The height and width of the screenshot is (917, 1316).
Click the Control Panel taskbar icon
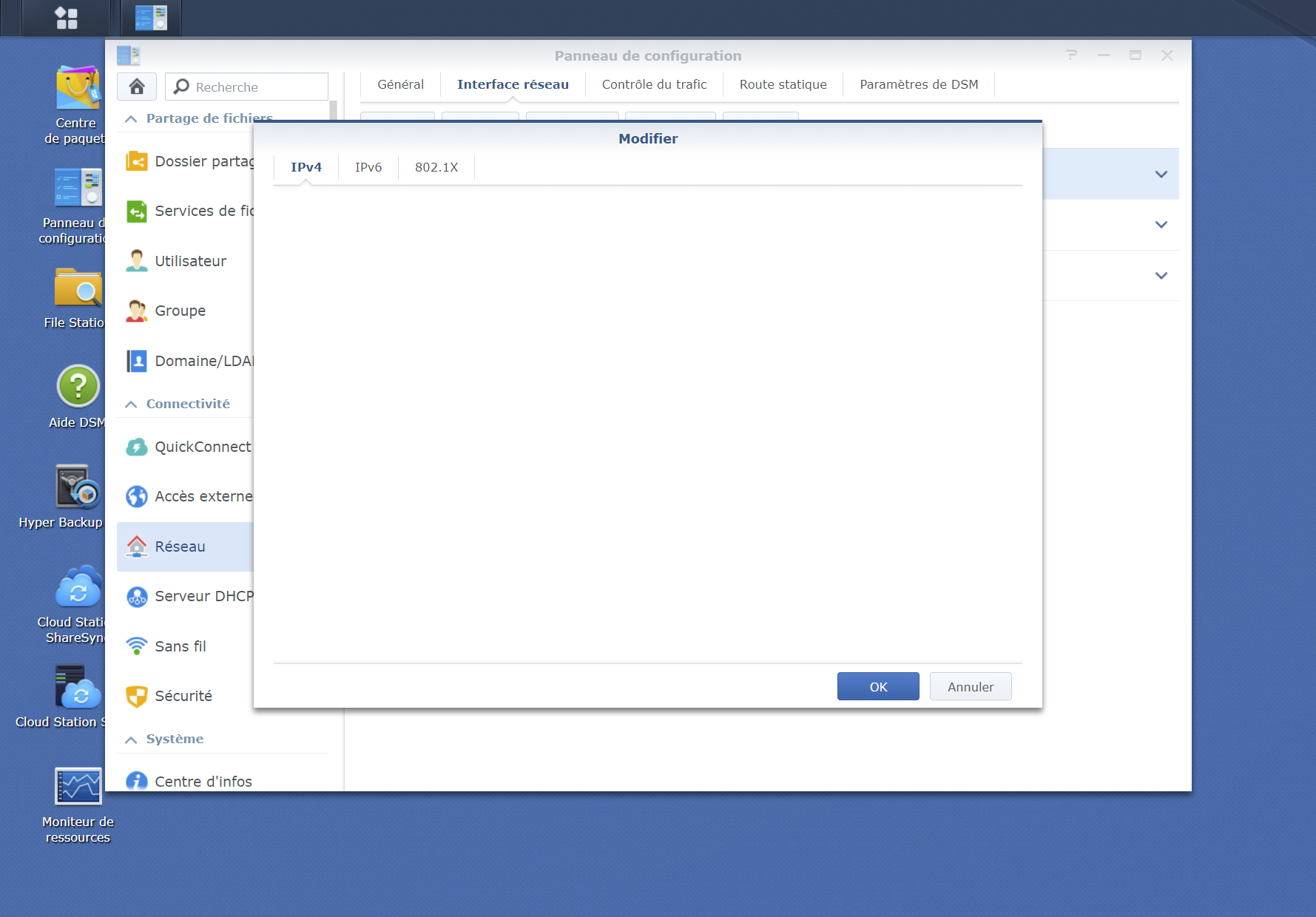(x=151, y=18)
